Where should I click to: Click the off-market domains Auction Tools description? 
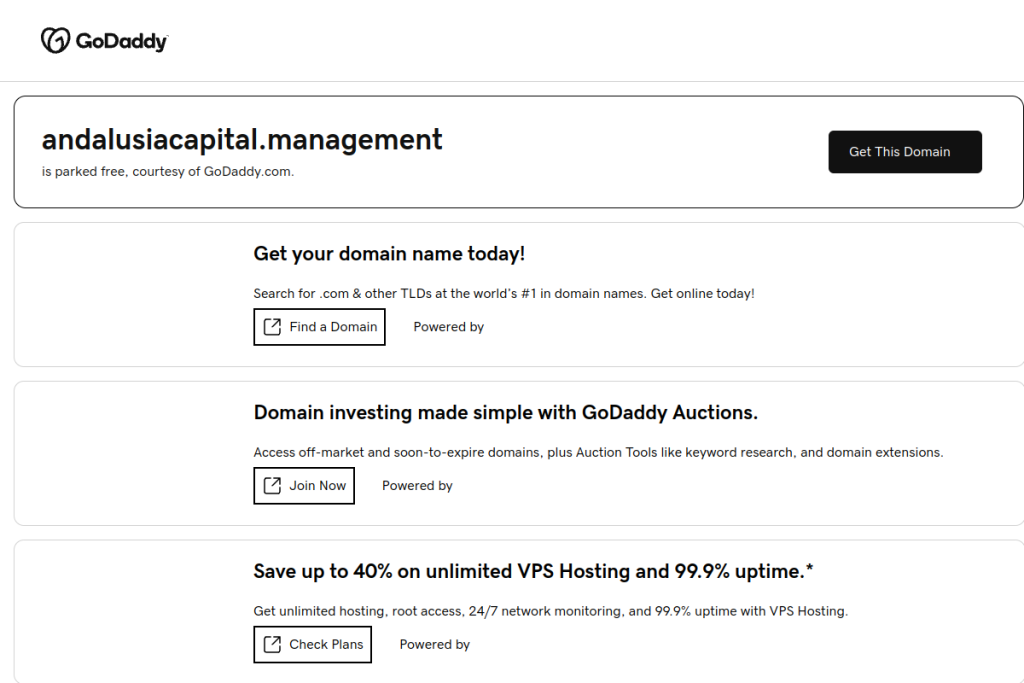598,453
